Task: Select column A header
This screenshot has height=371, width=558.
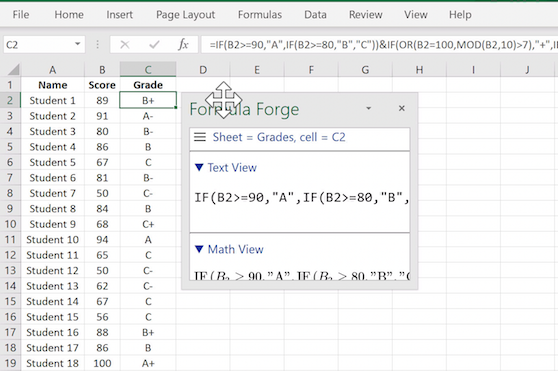Action: (x=53, y=70)
